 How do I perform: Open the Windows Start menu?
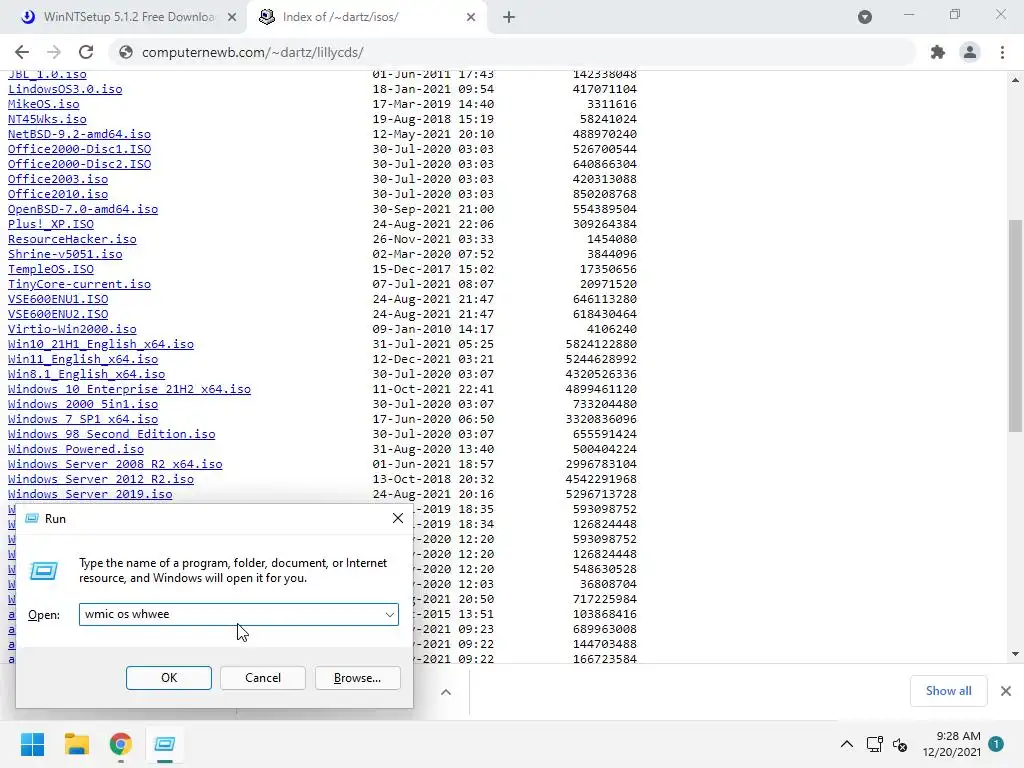(x=32, y=744)
